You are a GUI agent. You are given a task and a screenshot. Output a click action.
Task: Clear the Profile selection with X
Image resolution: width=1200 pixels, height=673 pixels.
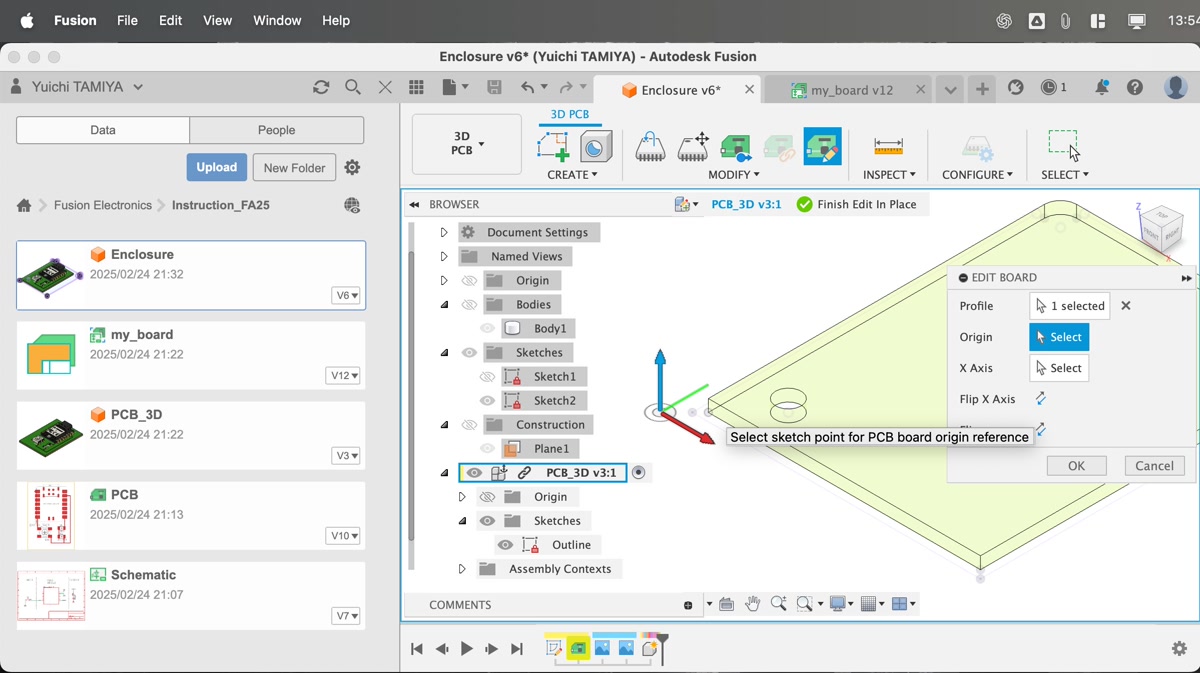(1126, 306)
